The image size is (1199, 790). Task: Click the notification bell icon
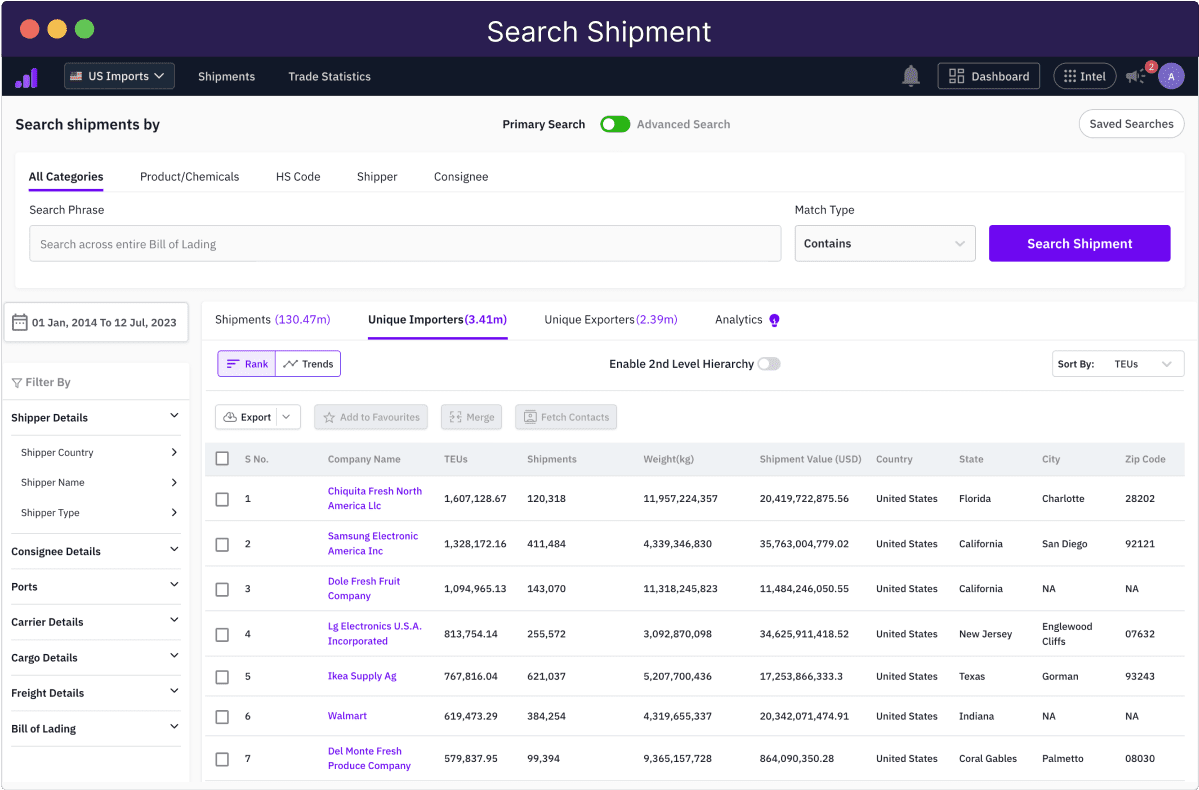pyautogui.click(x=910, y=75)
